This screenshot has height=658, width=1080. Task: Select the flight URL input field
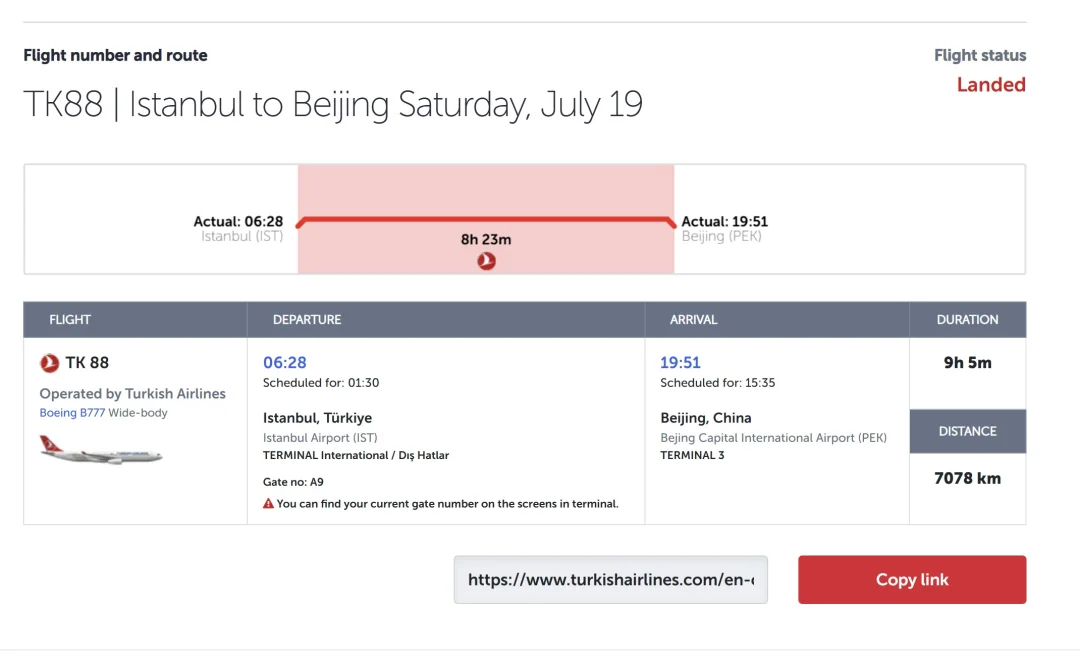pyautogui.click(x=610, y=579)
